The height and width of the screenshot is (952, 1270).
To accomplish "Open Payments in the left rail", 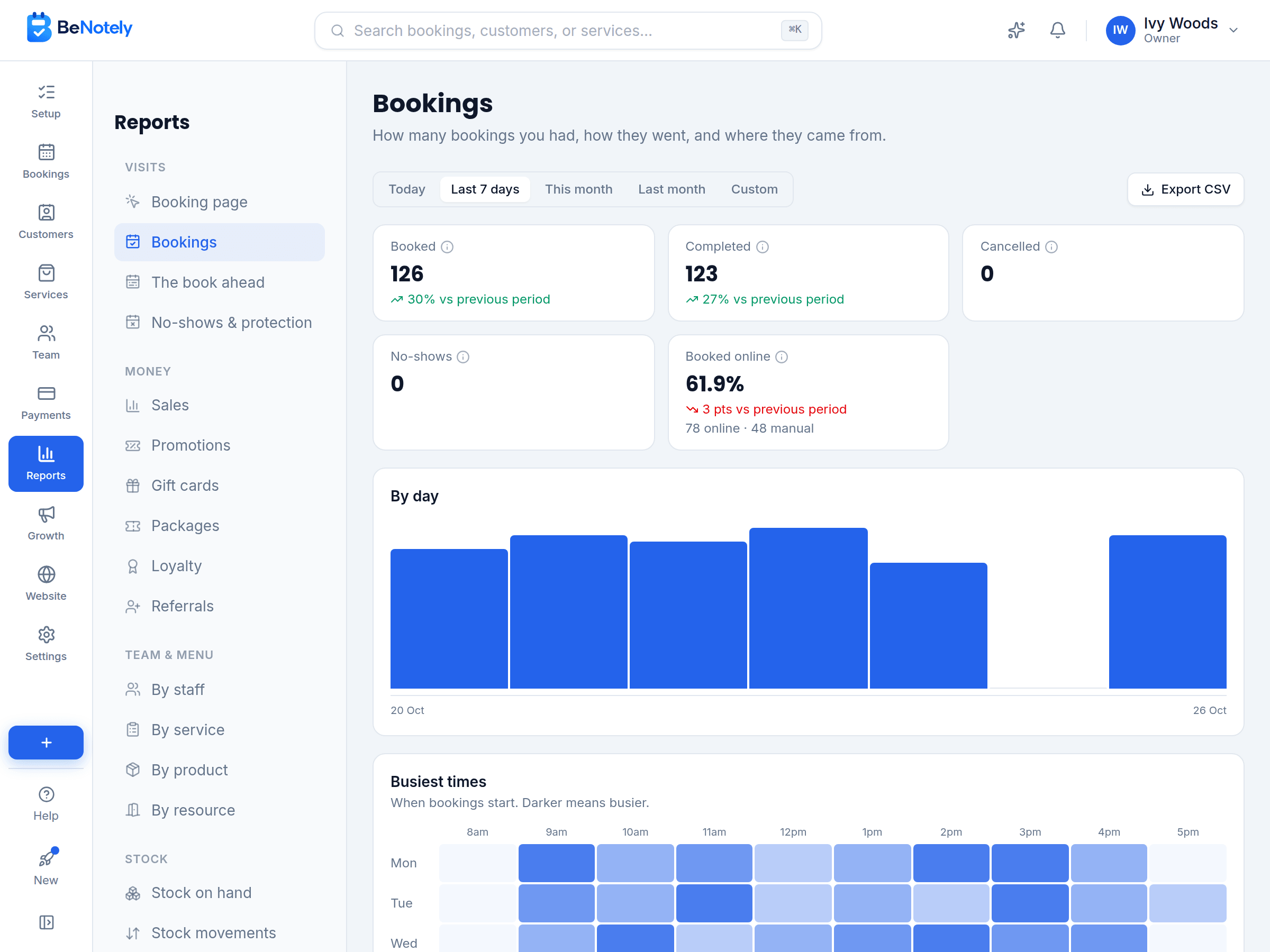I will pos(46,403).
